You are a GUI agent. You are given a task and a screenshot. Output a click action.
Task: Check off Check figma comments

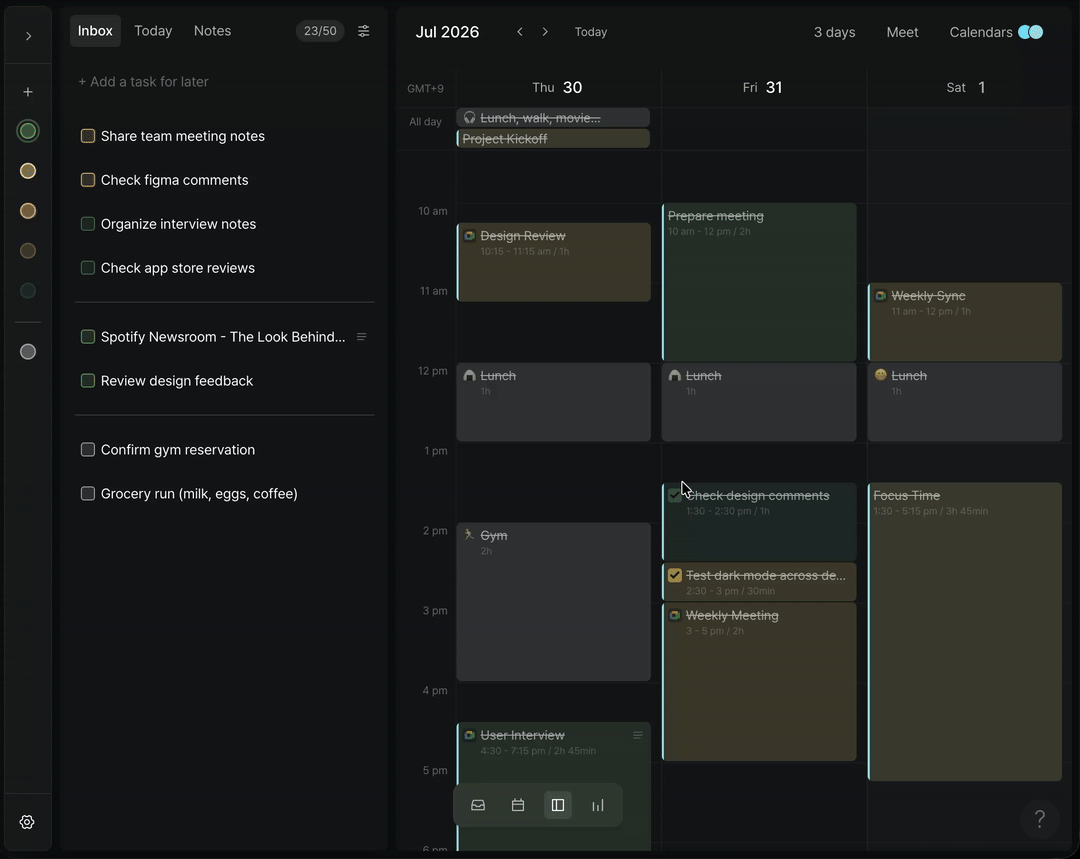click(x=87, y=180)
